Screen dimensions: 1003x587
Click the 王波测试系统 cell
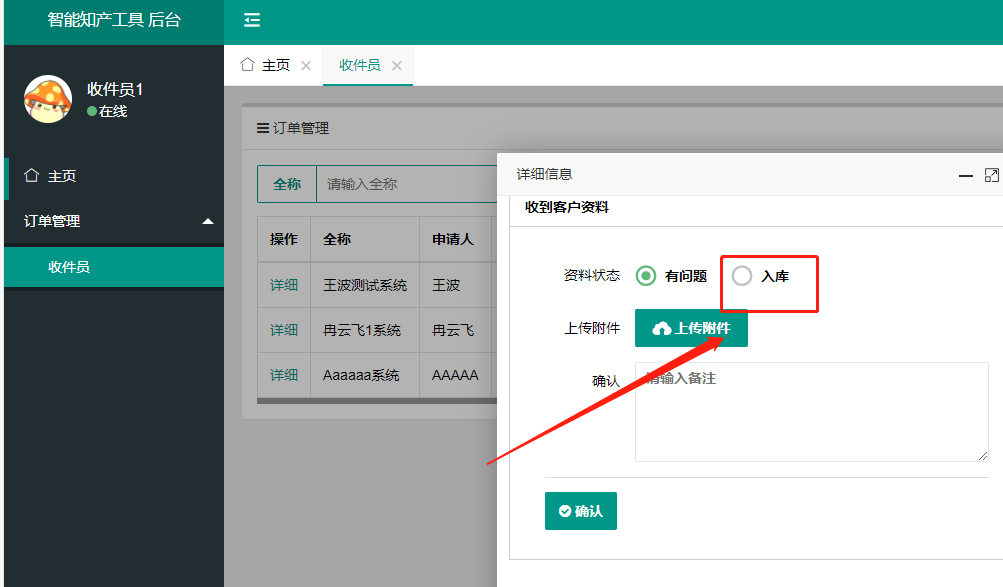point(365,285)
